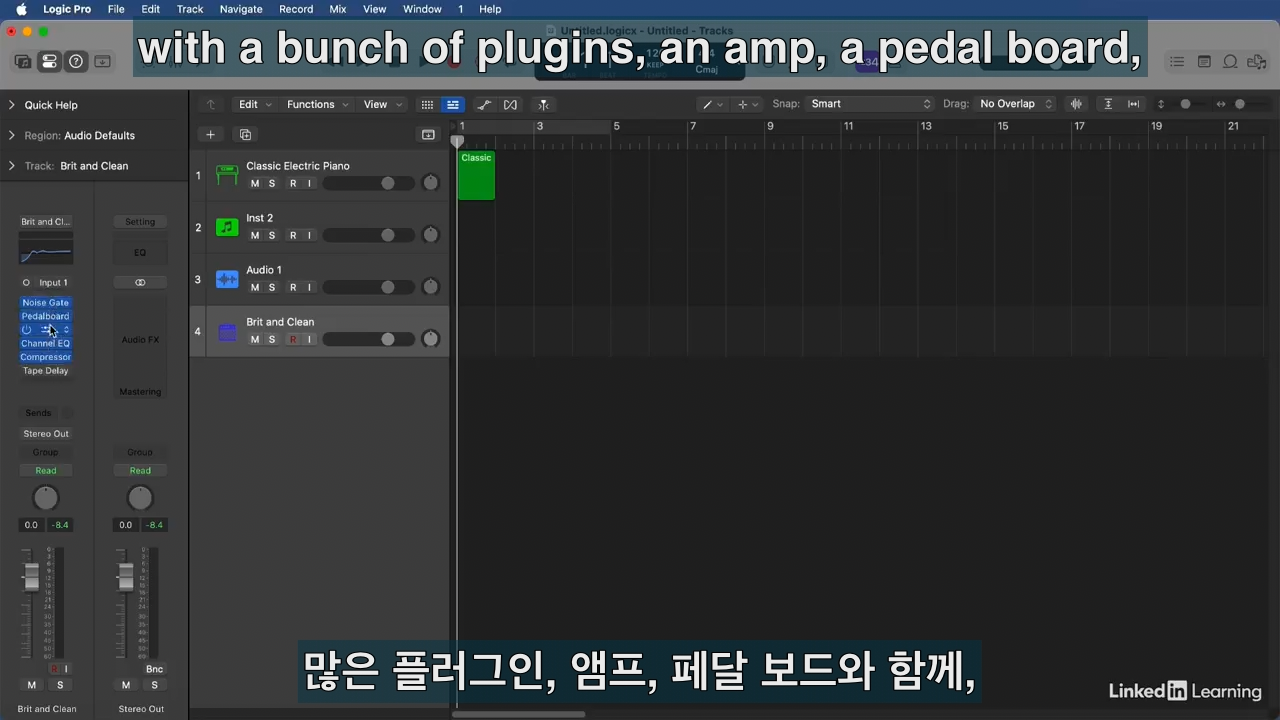Open the Functions dropdown menu
Screen dimensions: 1280x720
pos(317,104)
